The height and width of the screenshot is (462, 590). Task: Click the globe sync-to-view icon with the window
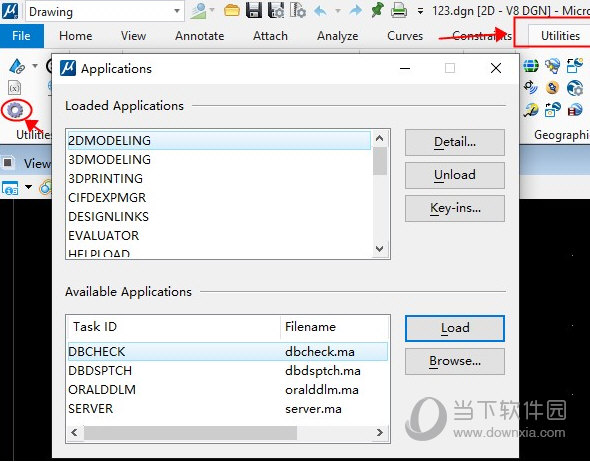(575, 65)
